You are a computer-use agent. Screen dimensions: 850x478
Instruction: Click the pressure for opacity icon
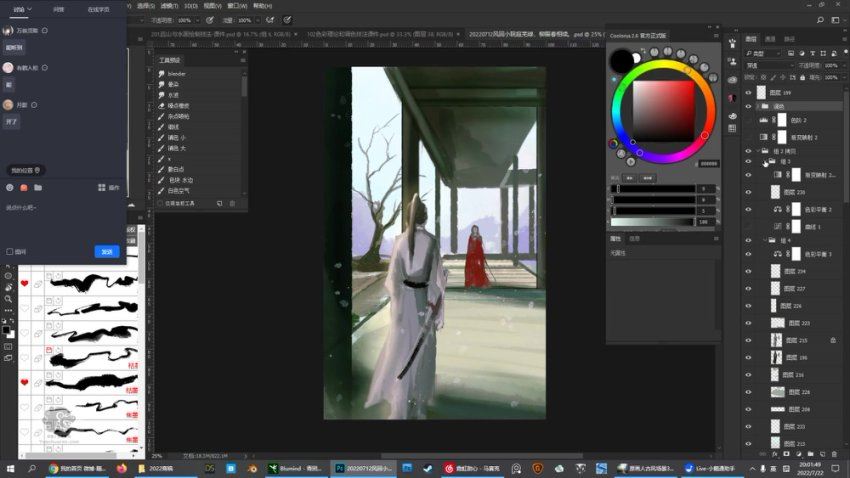click(209, 20)
